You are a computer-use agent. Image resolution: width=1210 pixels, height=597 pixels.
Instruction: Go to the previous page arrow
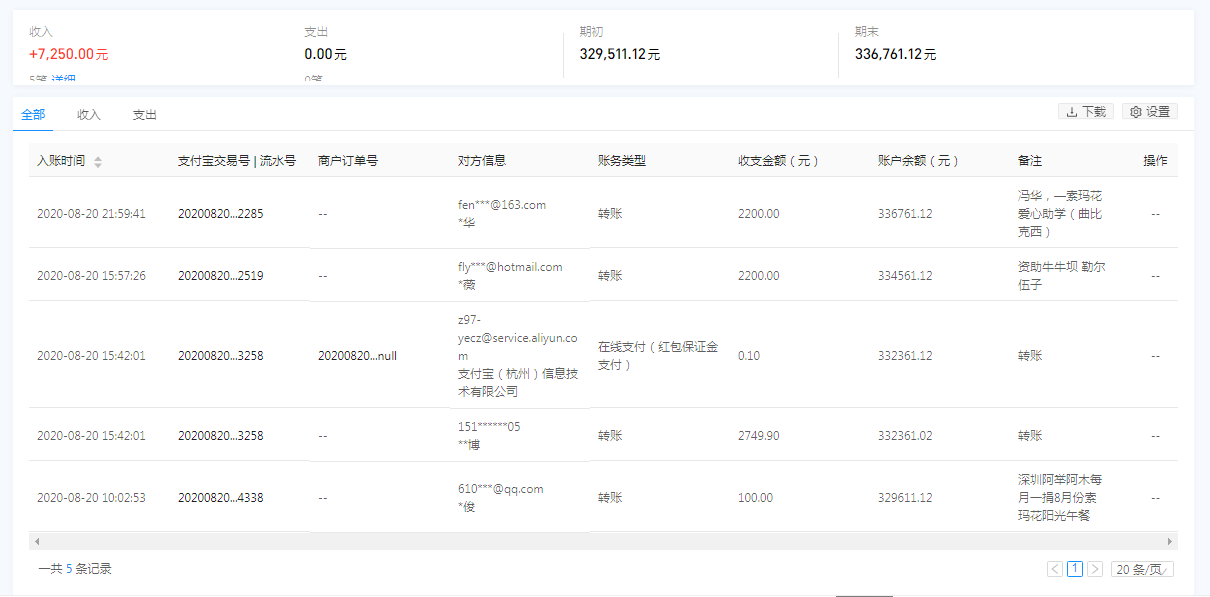click(1055, 569)
